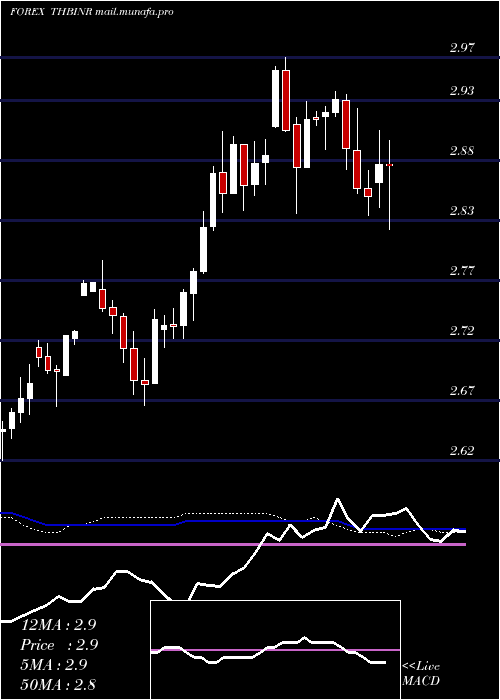Screen dimensions: 500x700
Task: Select the 2.83 price axis label
Action: 462,210
